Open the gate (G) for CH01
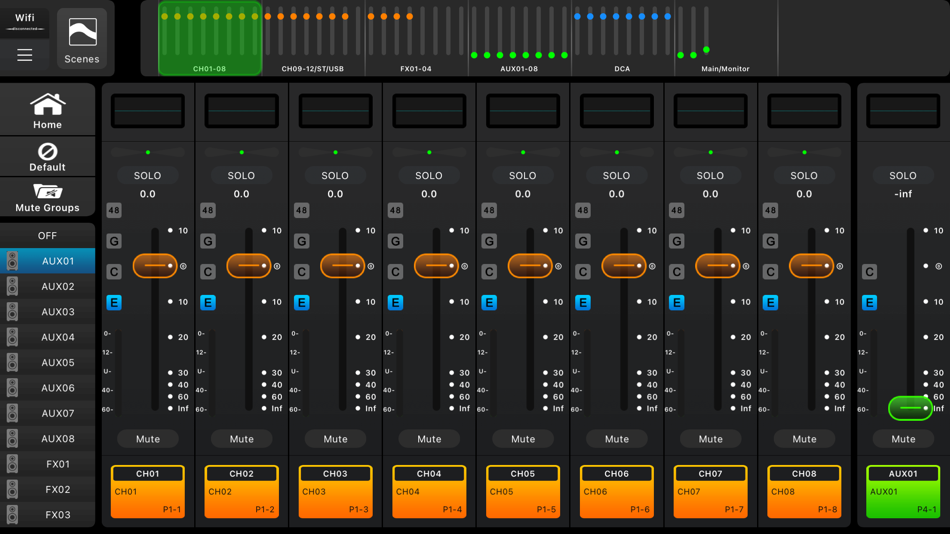 (x=114, y=241)
